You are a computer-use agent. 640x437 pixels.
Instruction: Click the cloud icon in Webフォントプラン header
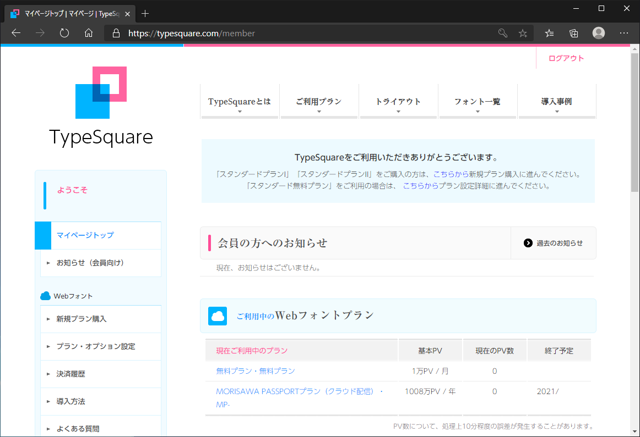218,316
